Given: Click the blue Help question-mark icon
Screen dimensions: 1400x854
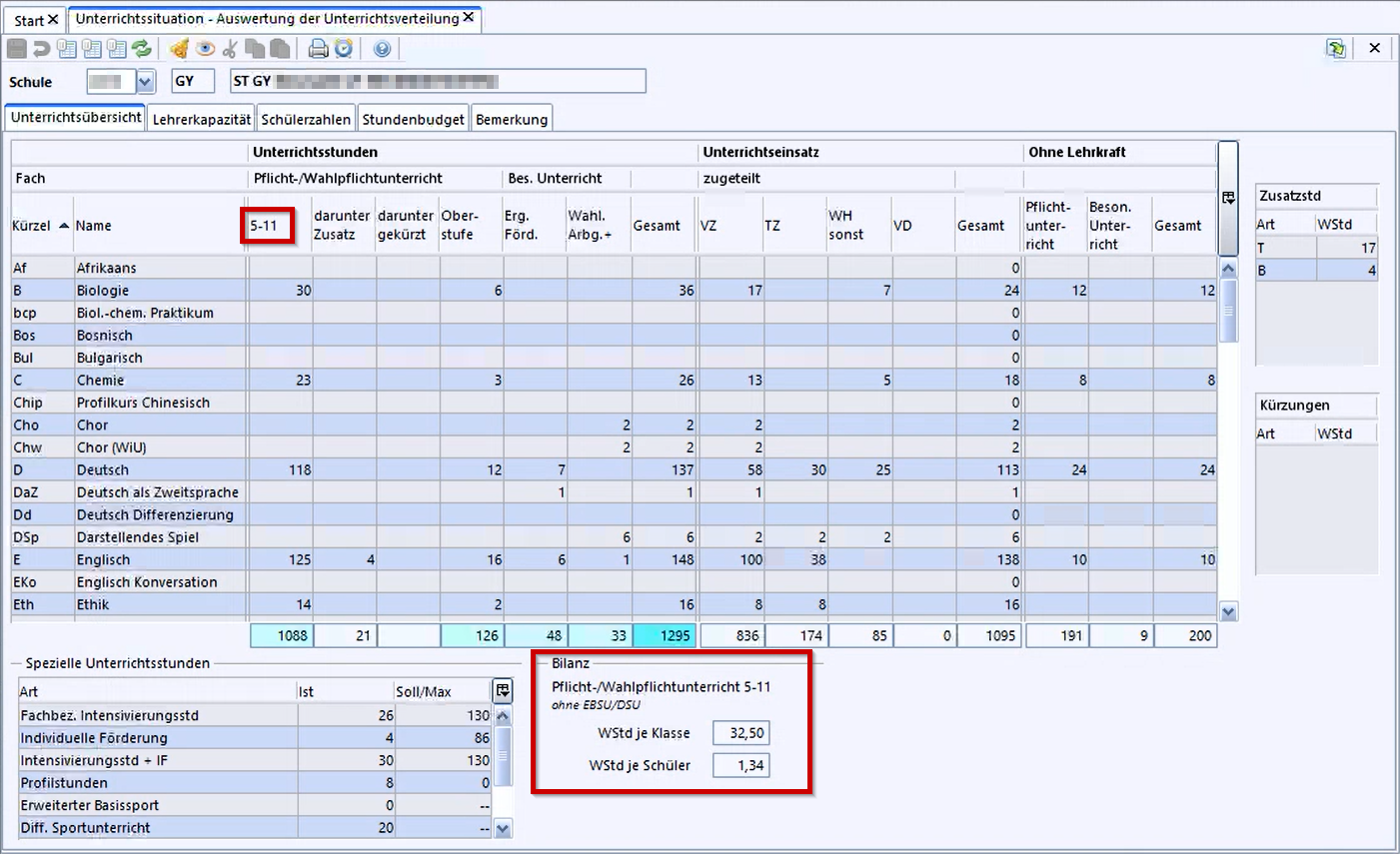Looking at the screenshot, I should point(382,48).
